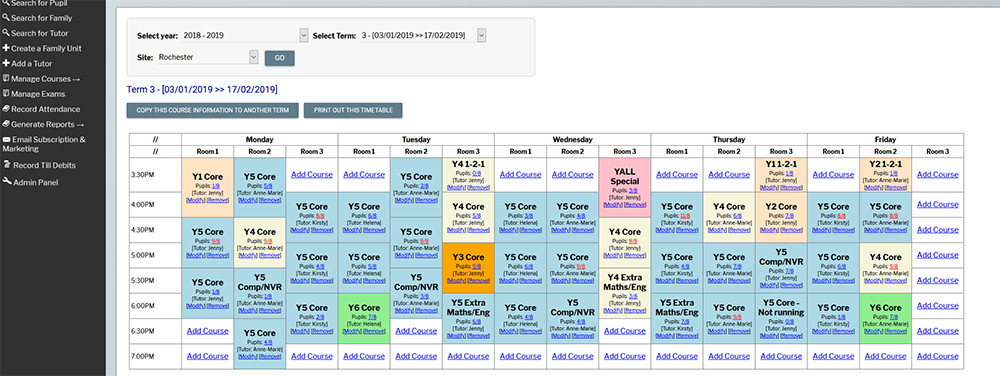The height and width of the screenshot is (376, 1000).
Task: Click the Record Till Debits icon
Action: (x=7, y=165)
